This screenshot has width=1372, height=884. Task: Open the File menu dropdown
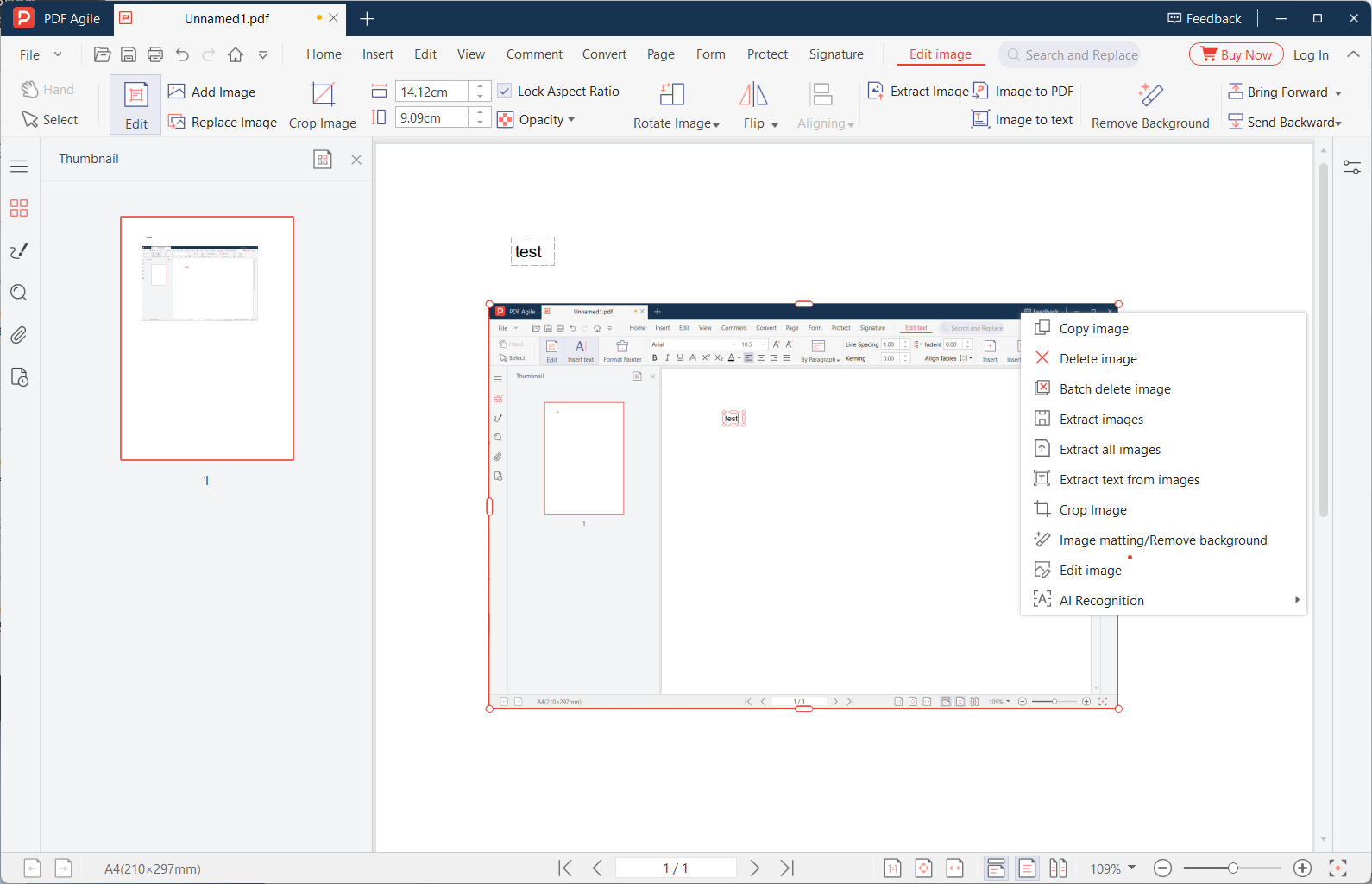click(41, 54)
